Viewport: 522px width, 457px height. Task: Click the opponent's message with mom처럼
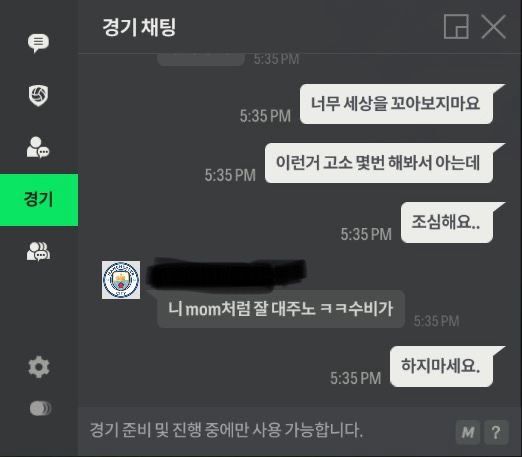coord(281,309)
